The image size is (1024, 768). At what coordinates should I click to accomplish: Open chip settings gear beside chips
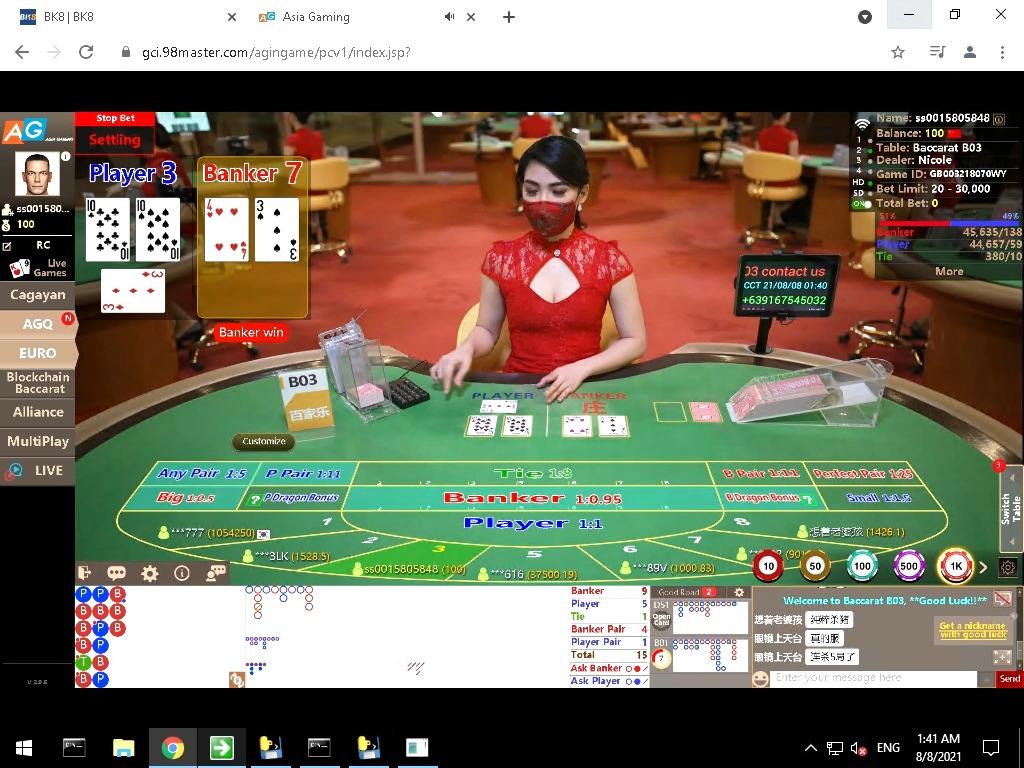[1008, 567]
